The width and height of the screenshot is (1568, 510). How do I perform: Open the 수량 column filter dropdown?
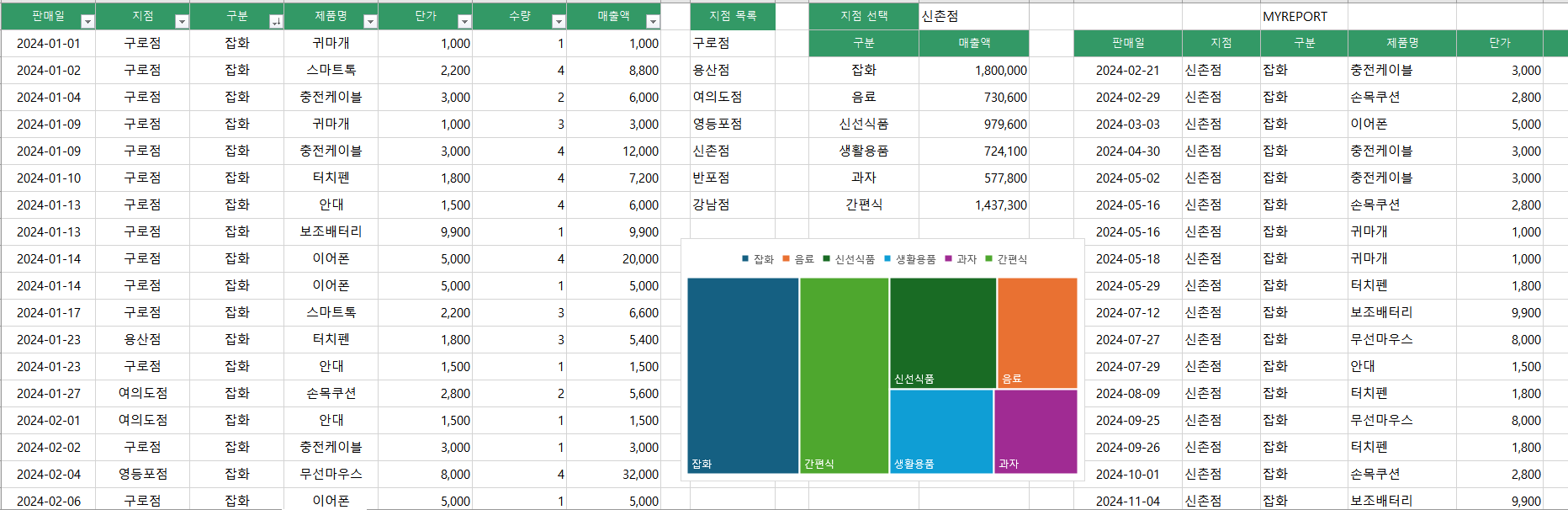click(559, 21)
